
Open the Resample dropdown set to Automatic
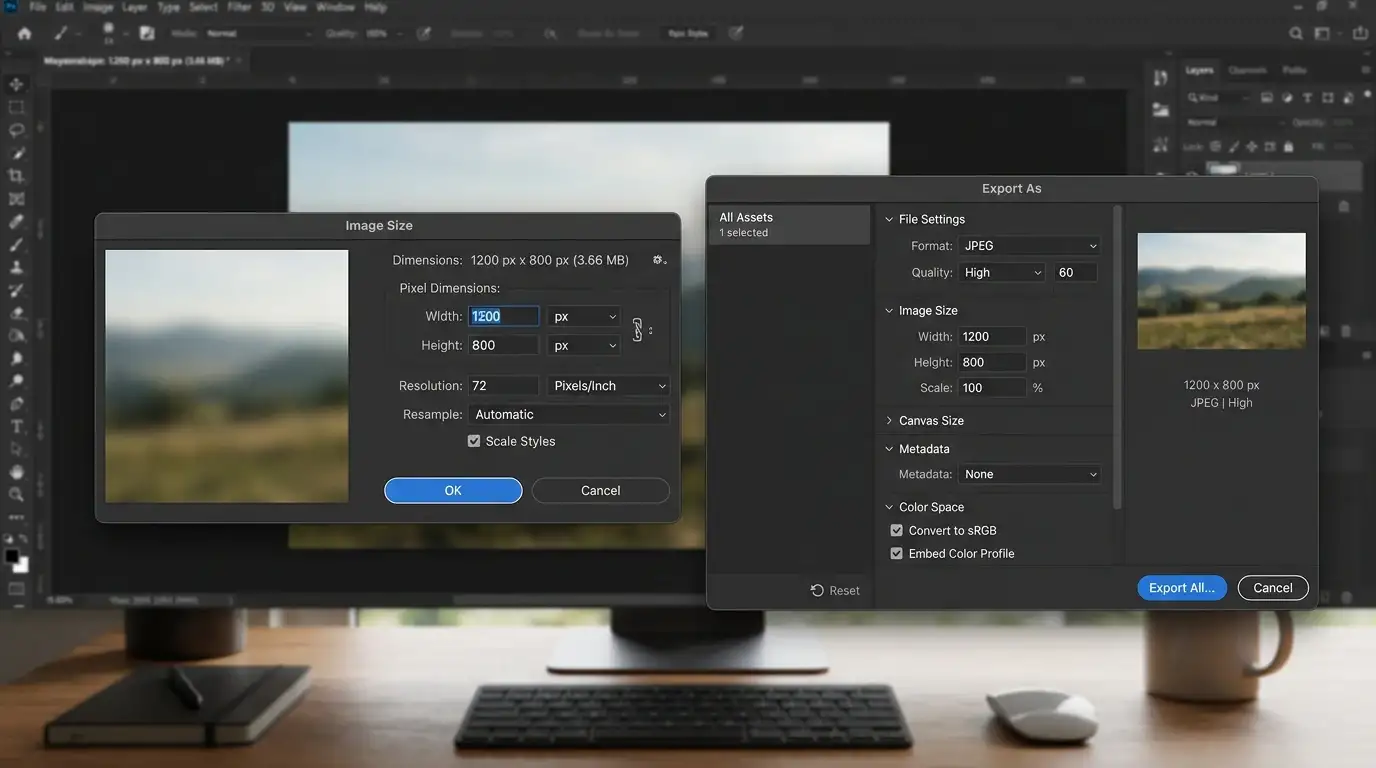[568, 414]
